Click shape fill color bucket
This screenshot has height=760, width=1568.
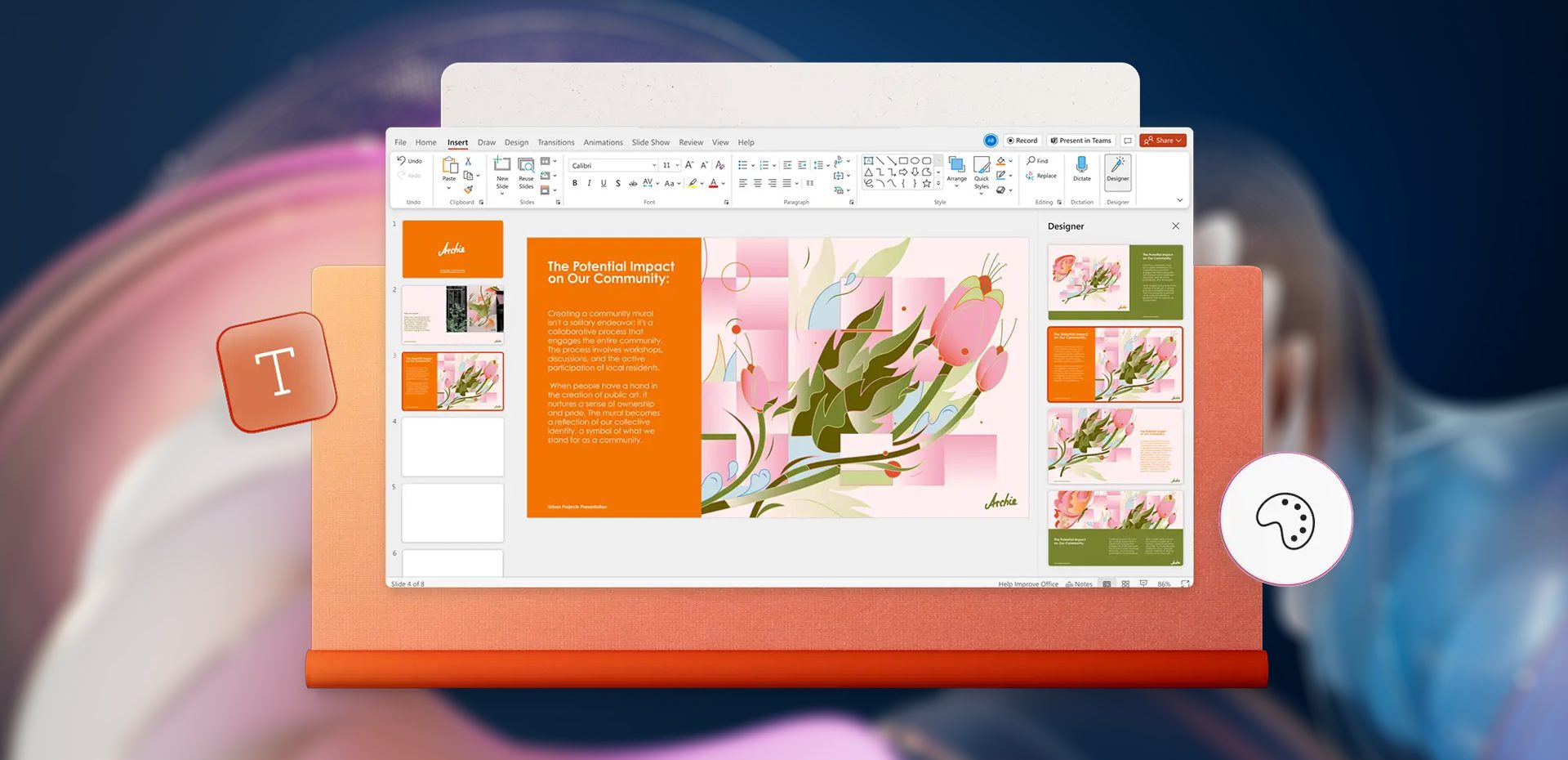tap(1001, 161)
